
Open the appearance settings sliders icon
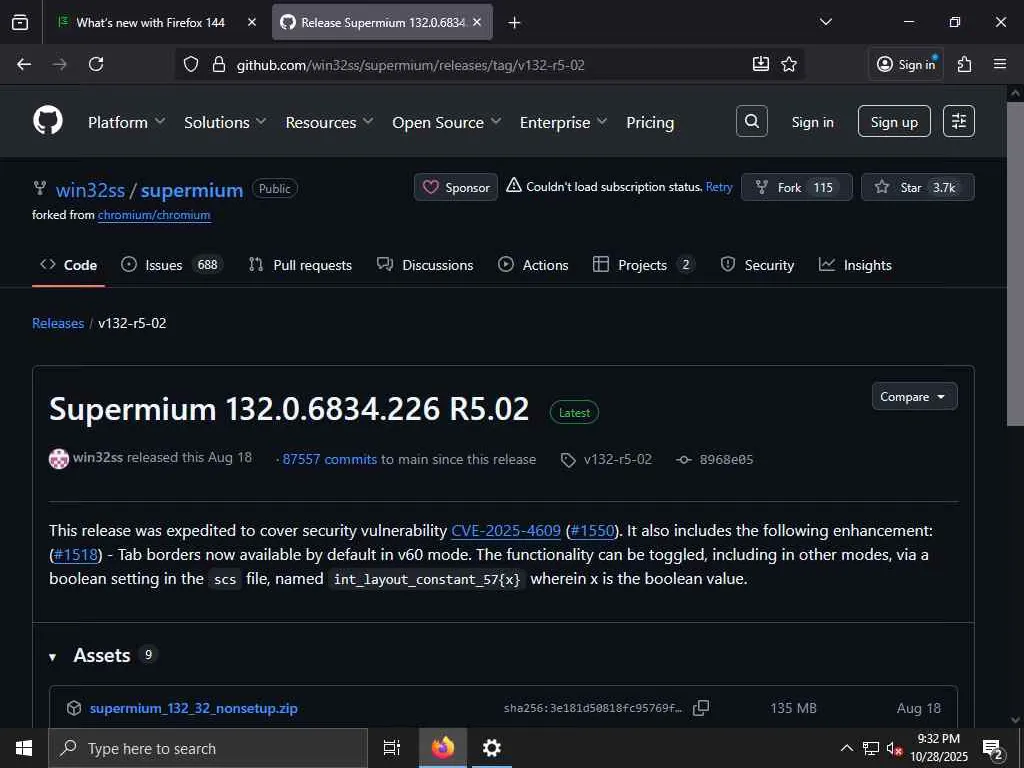click(959, 121)
